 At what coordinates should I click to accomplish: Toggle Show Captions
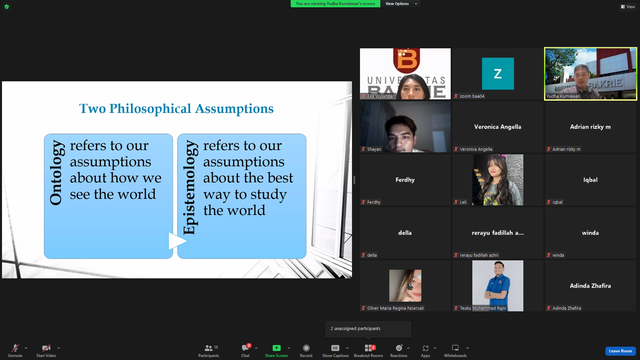[x=335, y=350]
